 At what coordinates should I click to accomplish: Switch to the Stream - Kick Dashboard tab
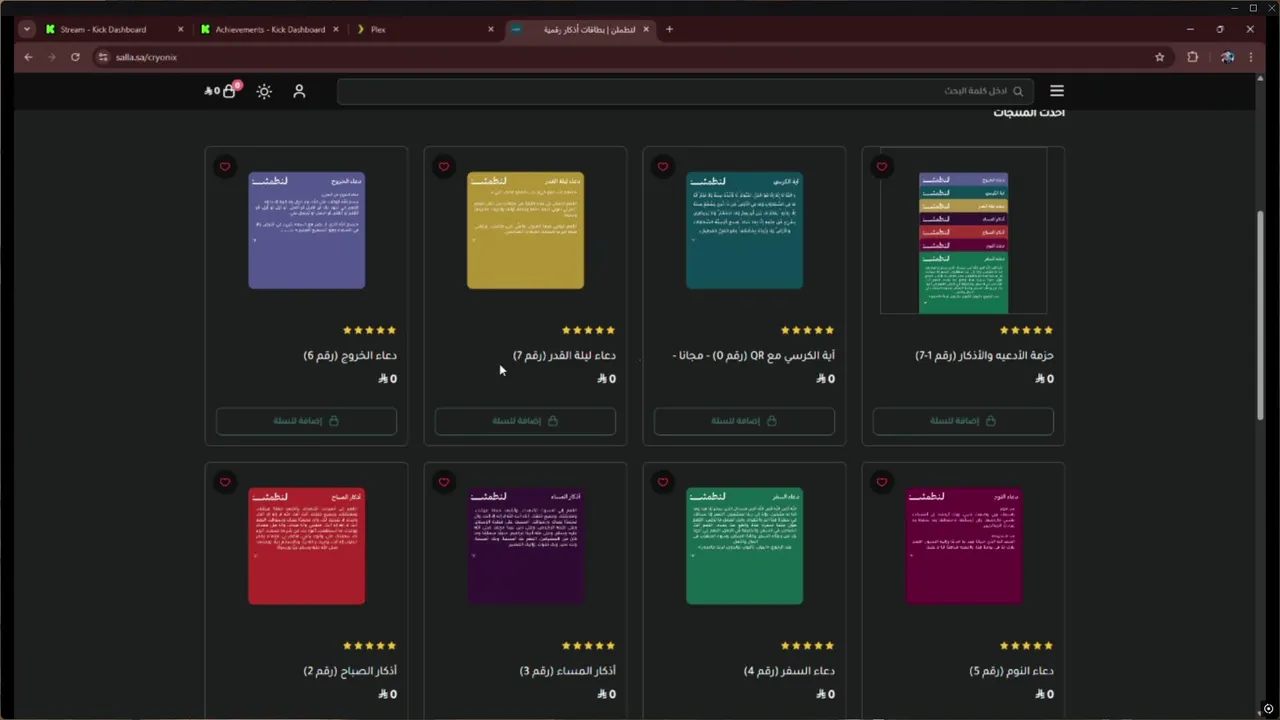coord(103,29)
